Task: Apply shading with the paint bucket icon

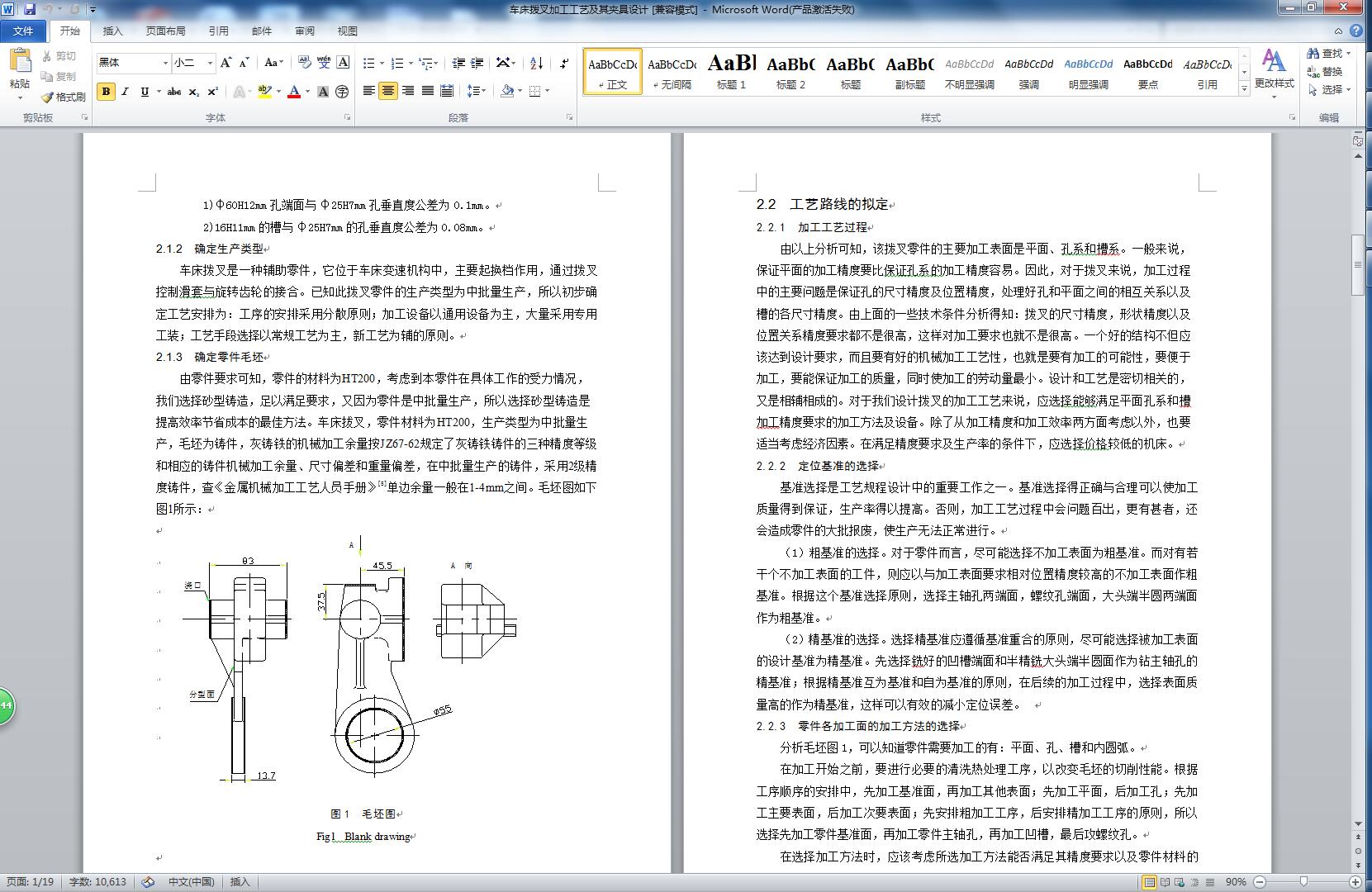Action: click(506, 93)
